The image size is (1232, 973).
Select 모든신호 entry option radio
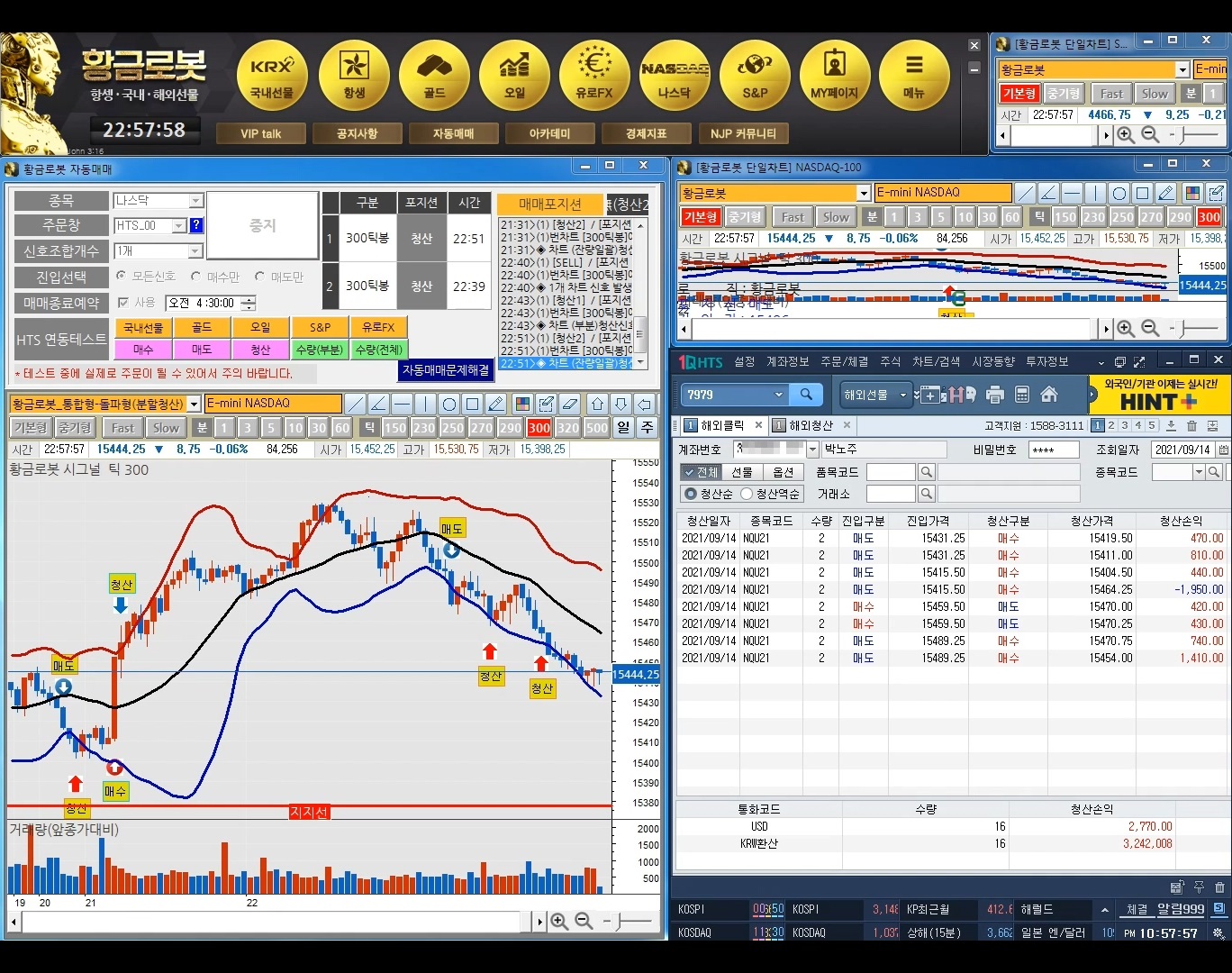122,277
